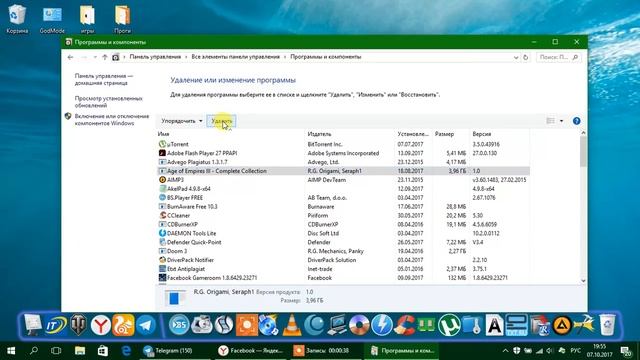640x360 pixels.
Task: Select Adobe Flash Player 27 PPAPI
Action: point(343,153)
